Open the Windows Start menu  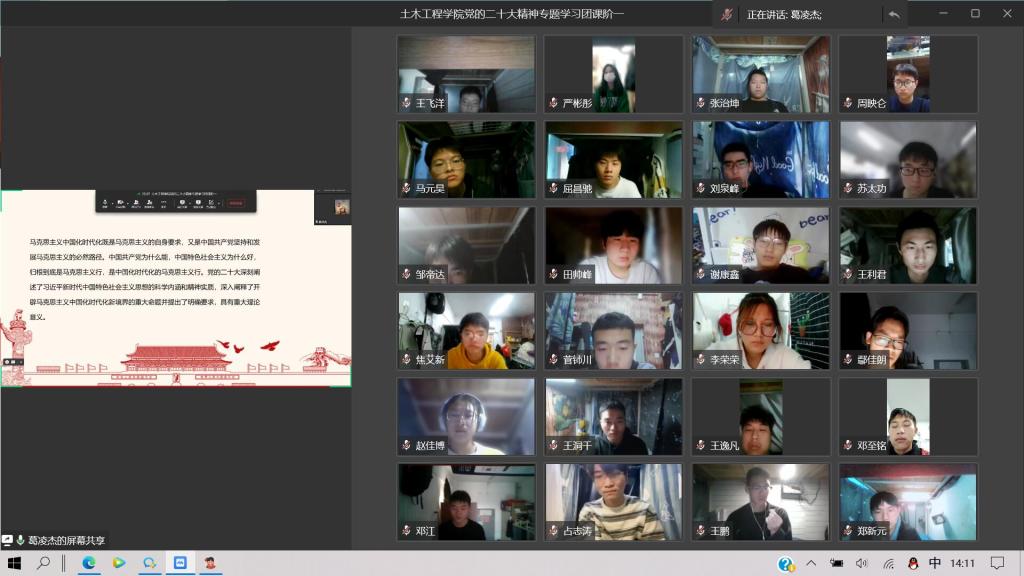(14, 563)
